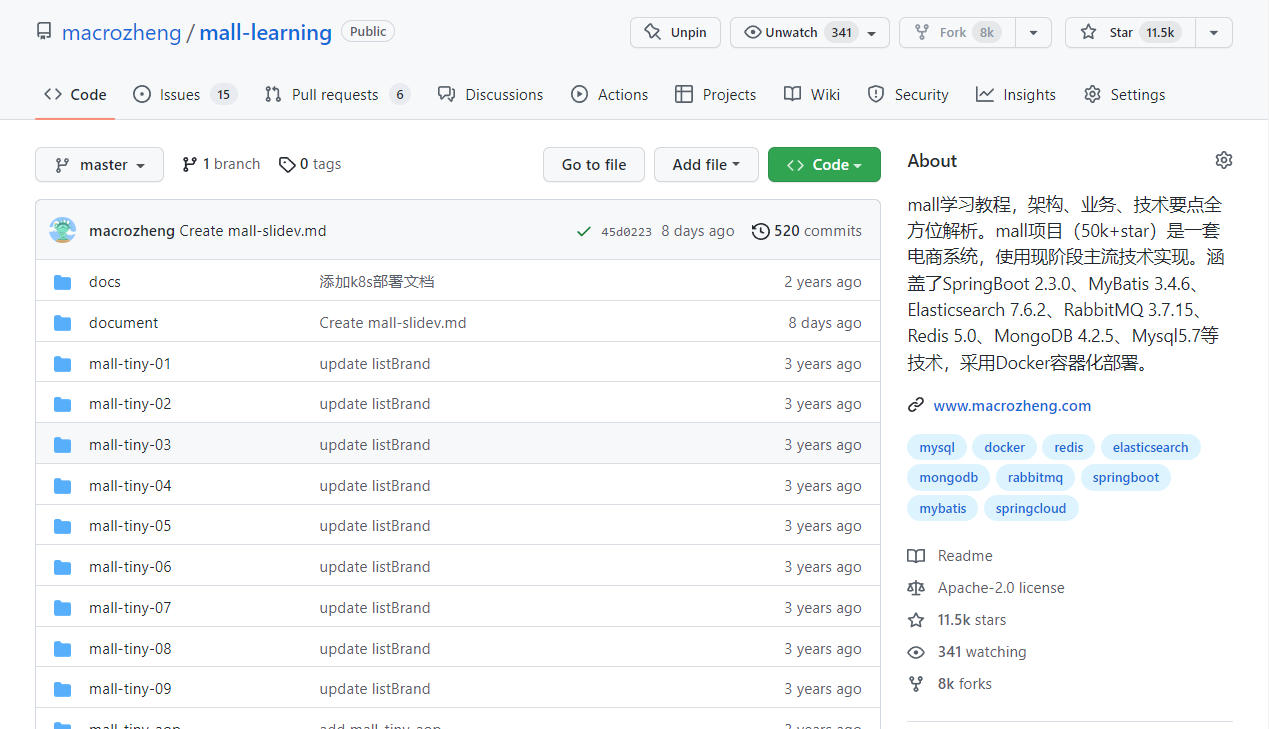View the Insights tab
The height and width of the screenshot is (729, 1269).
coord(1016,95)
